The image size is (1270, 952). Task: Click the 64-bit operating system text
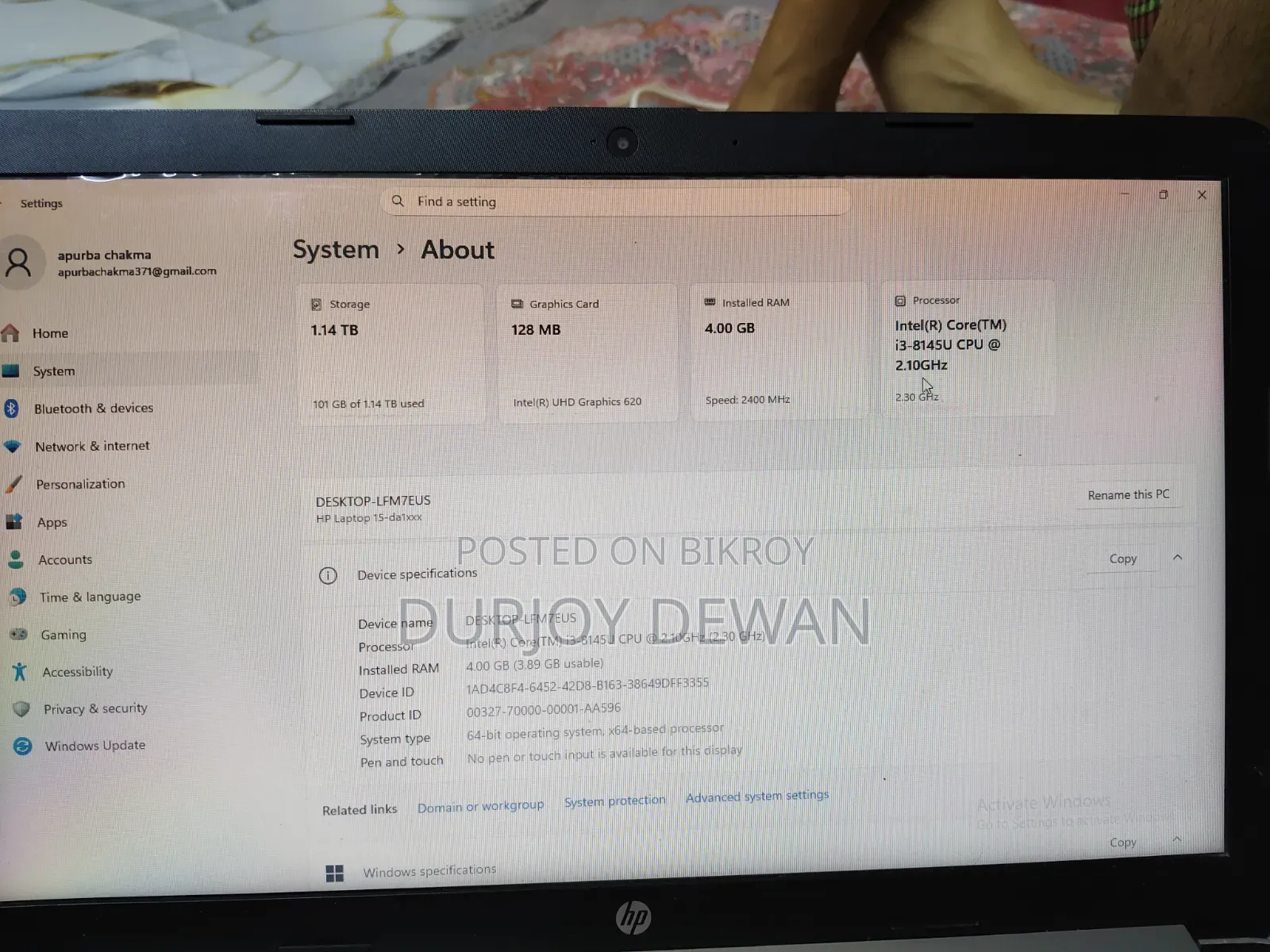tap(595, 731)
